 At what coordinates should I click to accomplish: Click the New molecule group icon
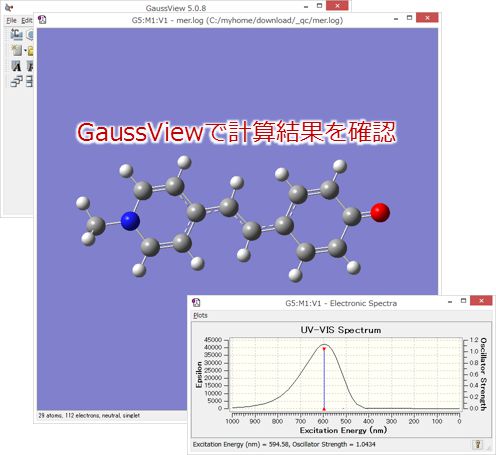(x=16, y=51)
